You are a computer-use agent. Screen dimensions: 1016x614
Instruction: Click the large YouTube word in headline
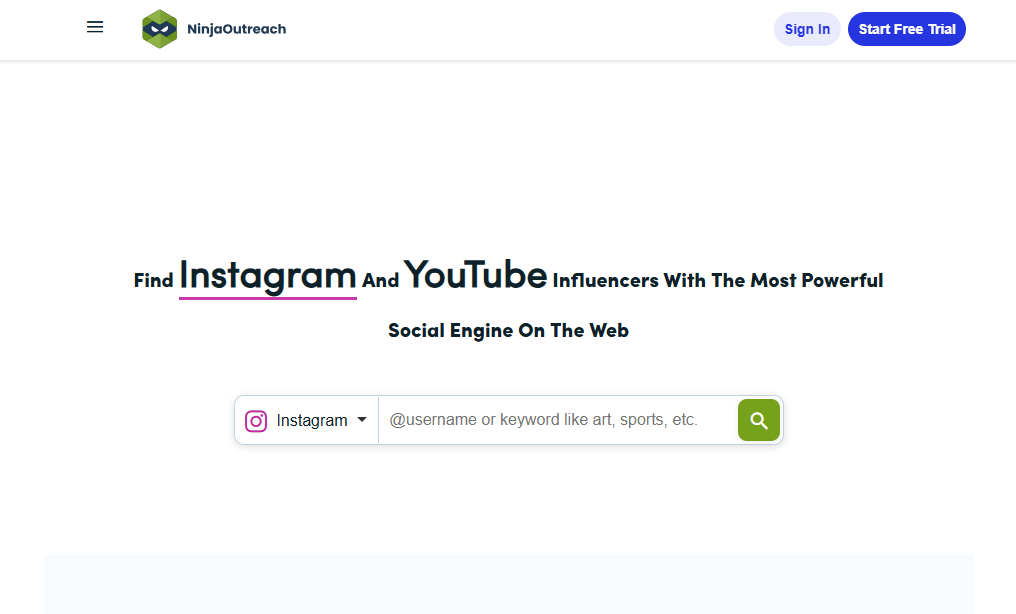[475, 275]
